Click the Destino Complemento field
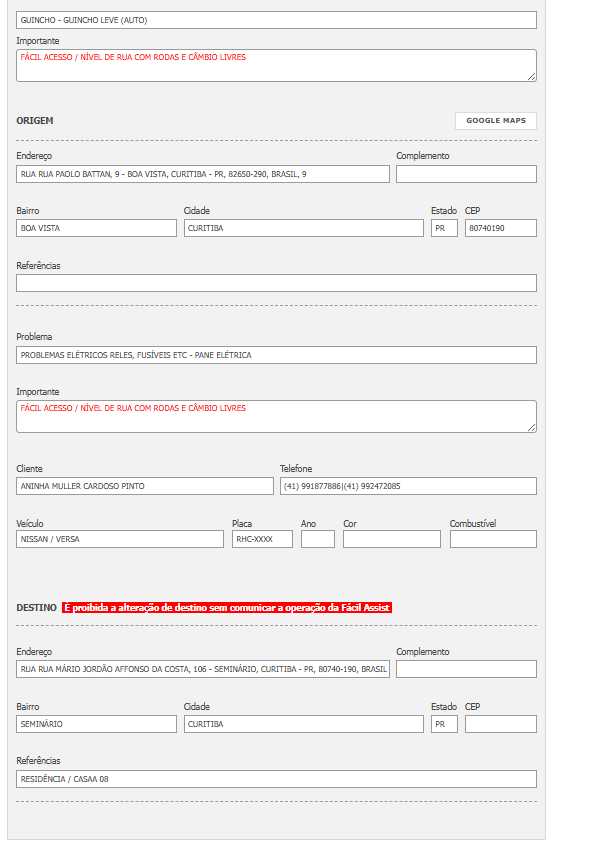The width and height of the screenshot is (603, 862). pyautogui.click(x=466, y=669)
